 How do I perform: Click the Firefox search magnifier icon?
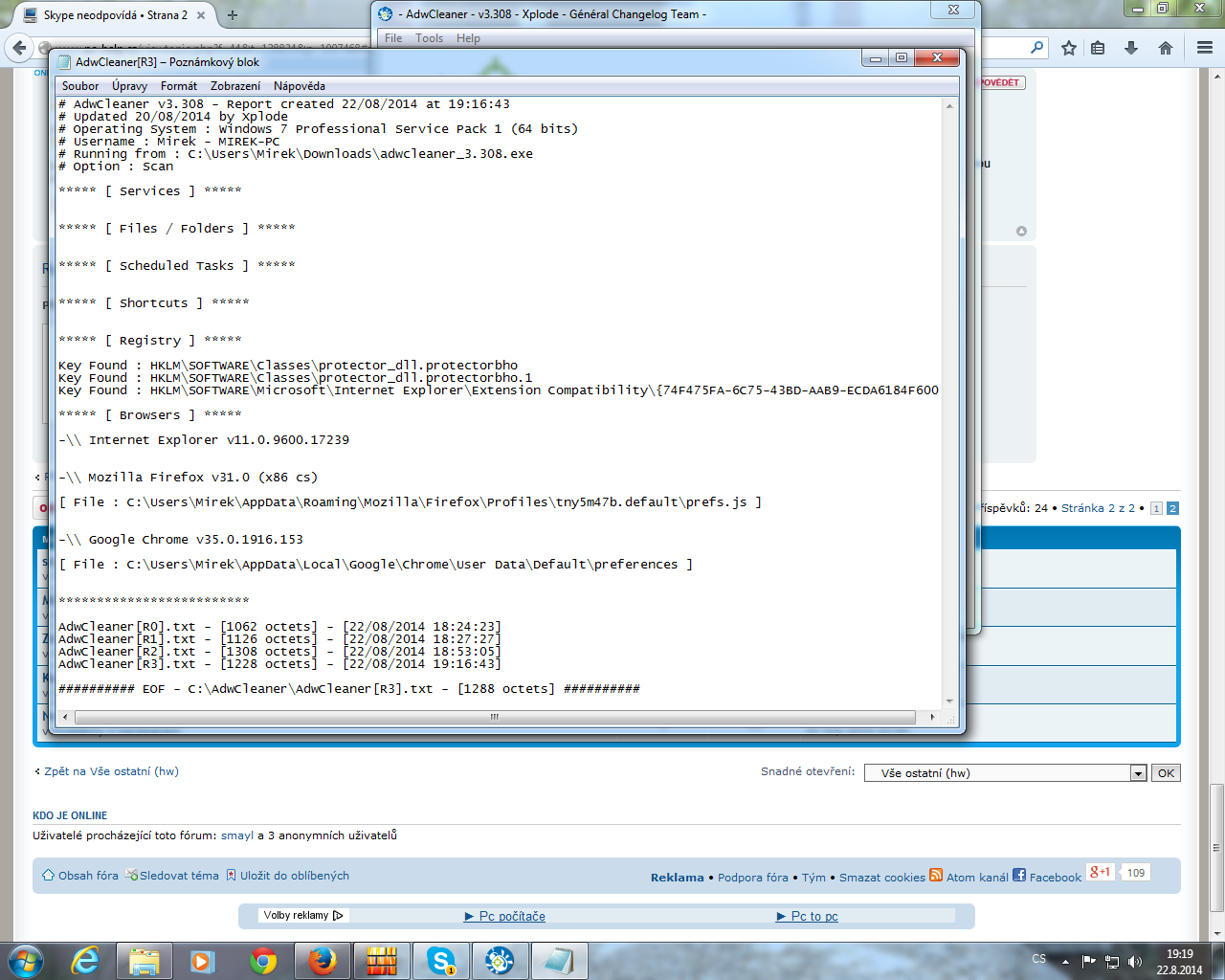coord(1036,47)
